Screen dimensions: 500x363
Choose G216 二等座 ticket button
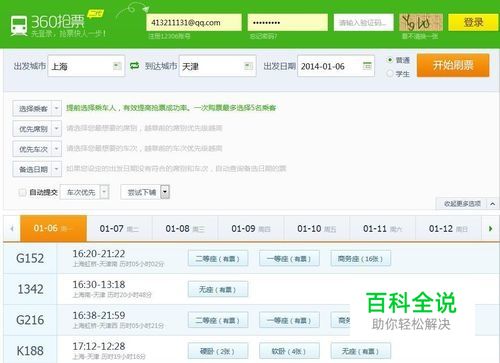click(x=218, y=320)
